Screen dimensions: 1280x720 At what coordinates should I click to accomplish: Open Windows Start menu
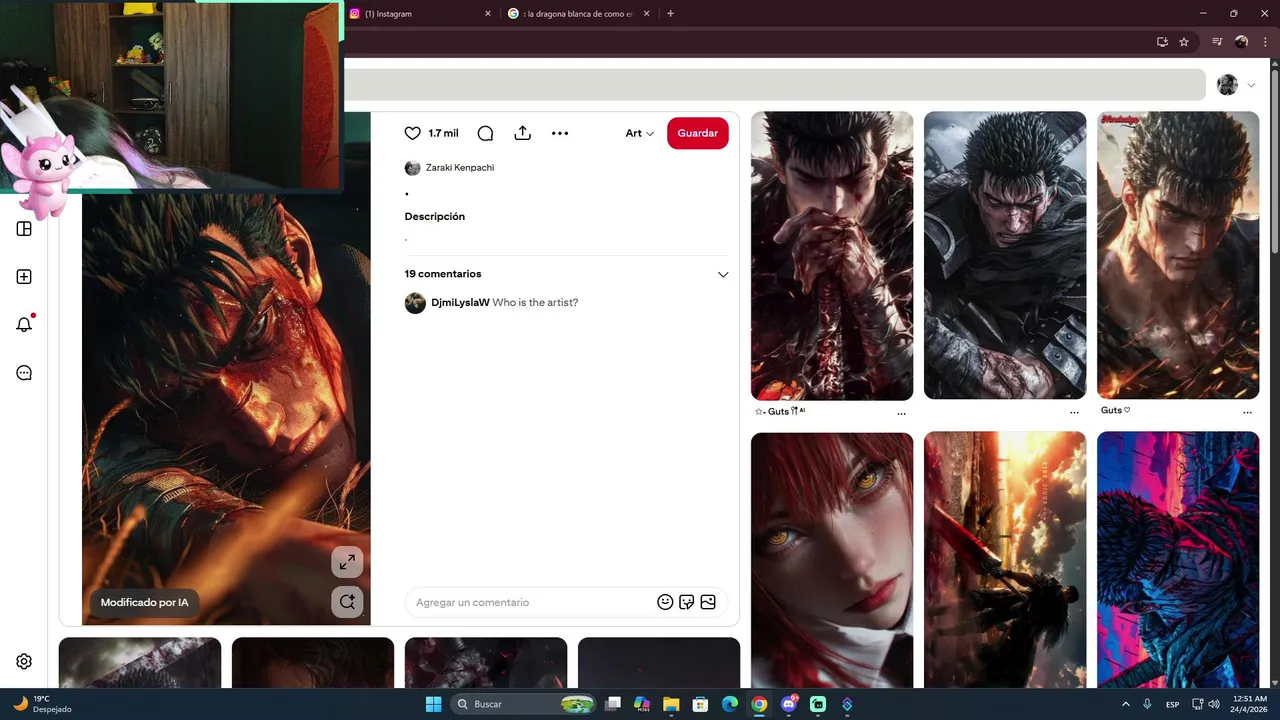[433, 704]
